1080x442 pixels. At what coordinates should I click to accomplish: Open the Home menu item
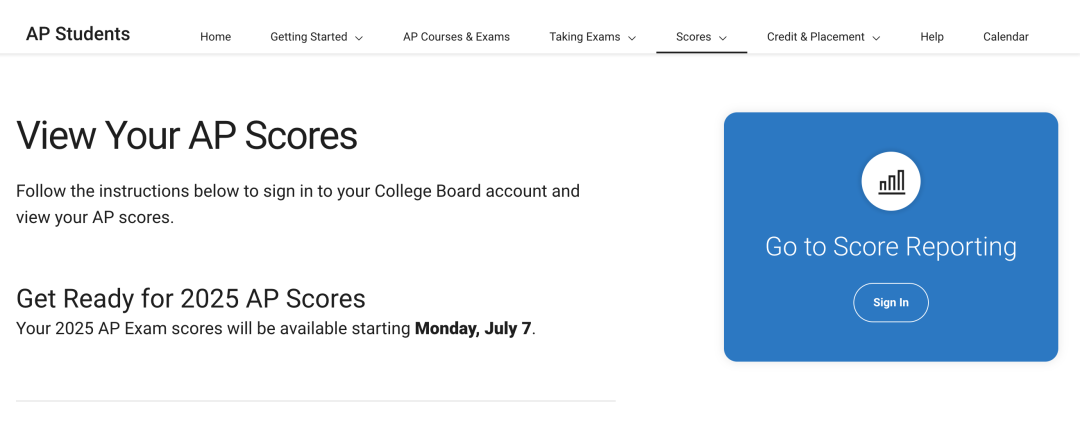pos(216,37)
